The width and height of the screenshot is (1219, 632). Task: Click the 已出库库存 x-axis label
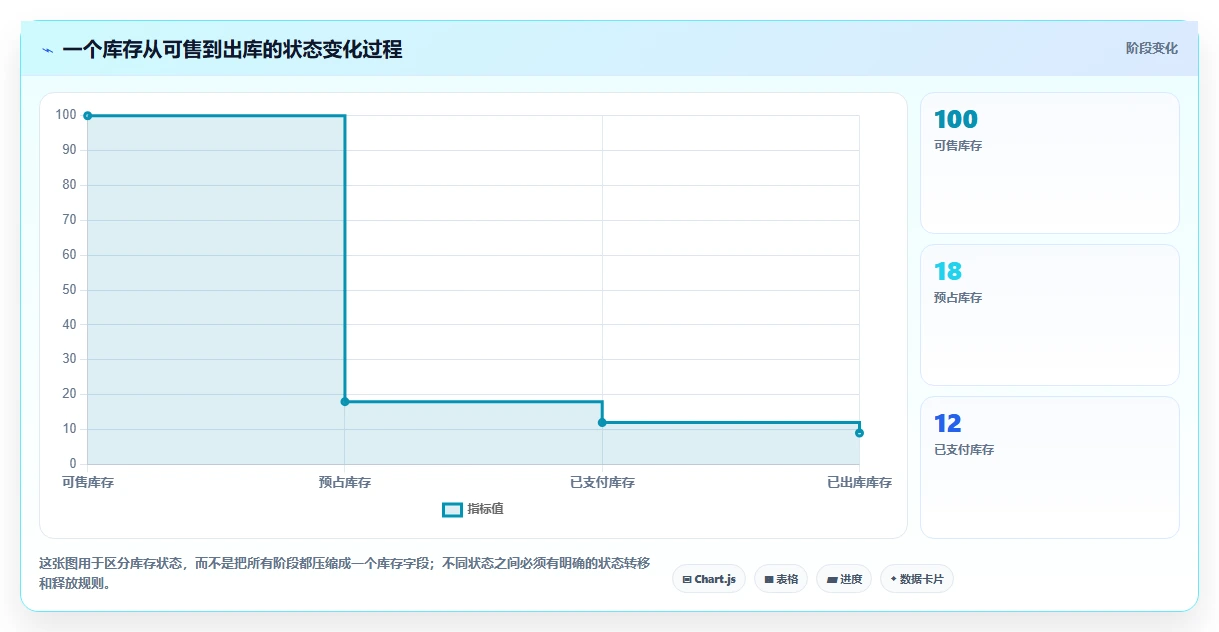859,483
